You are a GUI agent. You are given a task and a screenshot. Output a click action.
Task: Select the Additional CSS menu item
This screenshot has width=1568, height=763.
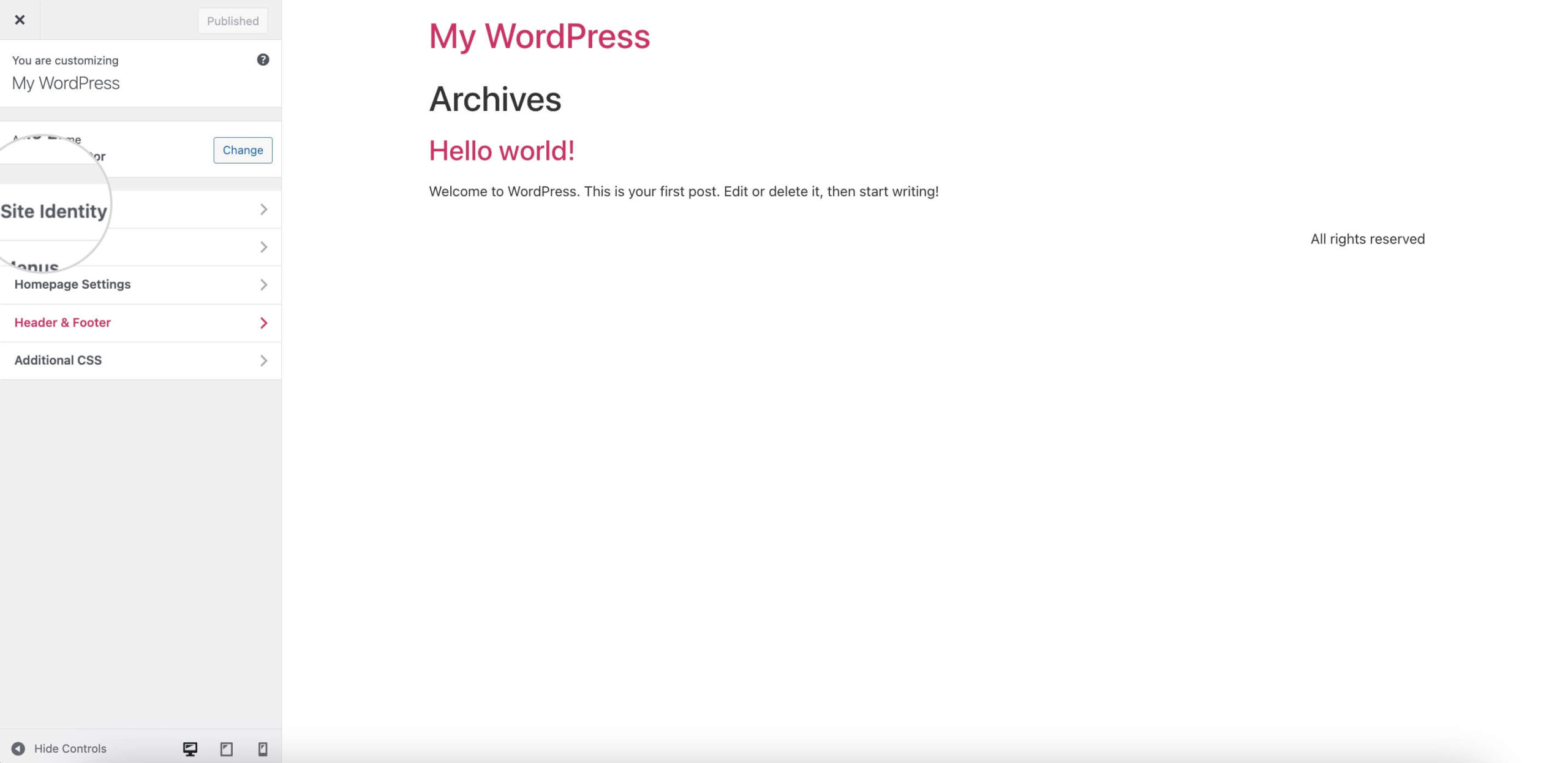tap(140, 360)
